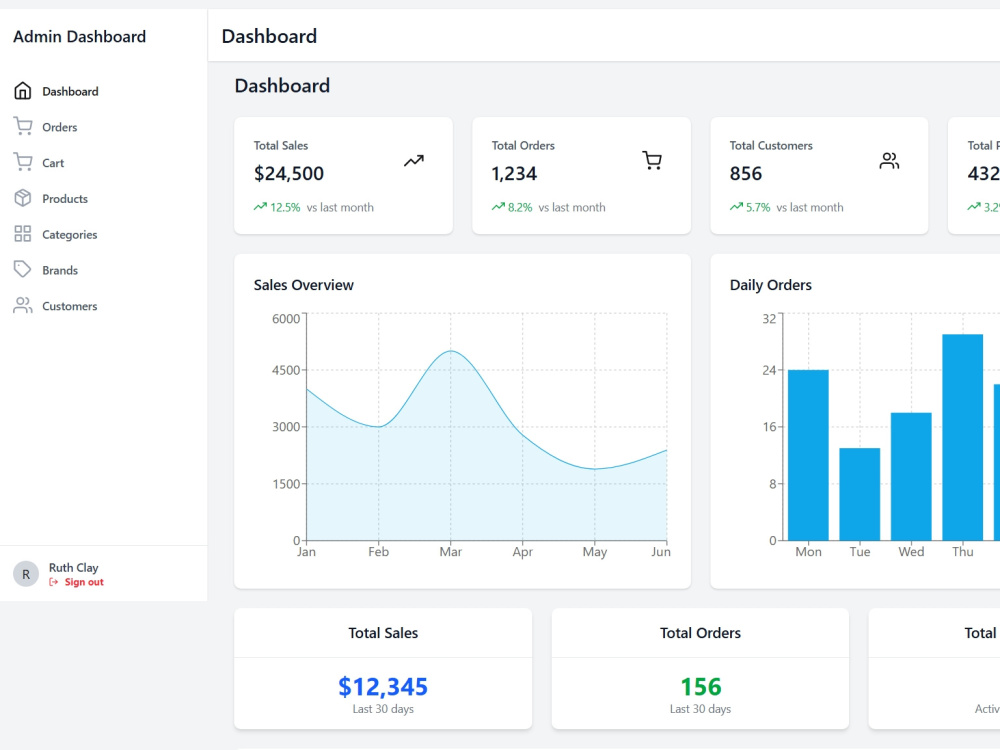The height and width of the screenshot is (750, 1000).
Task: Click the green trend arrow beside 8.2%
Action: coord(498,207)
